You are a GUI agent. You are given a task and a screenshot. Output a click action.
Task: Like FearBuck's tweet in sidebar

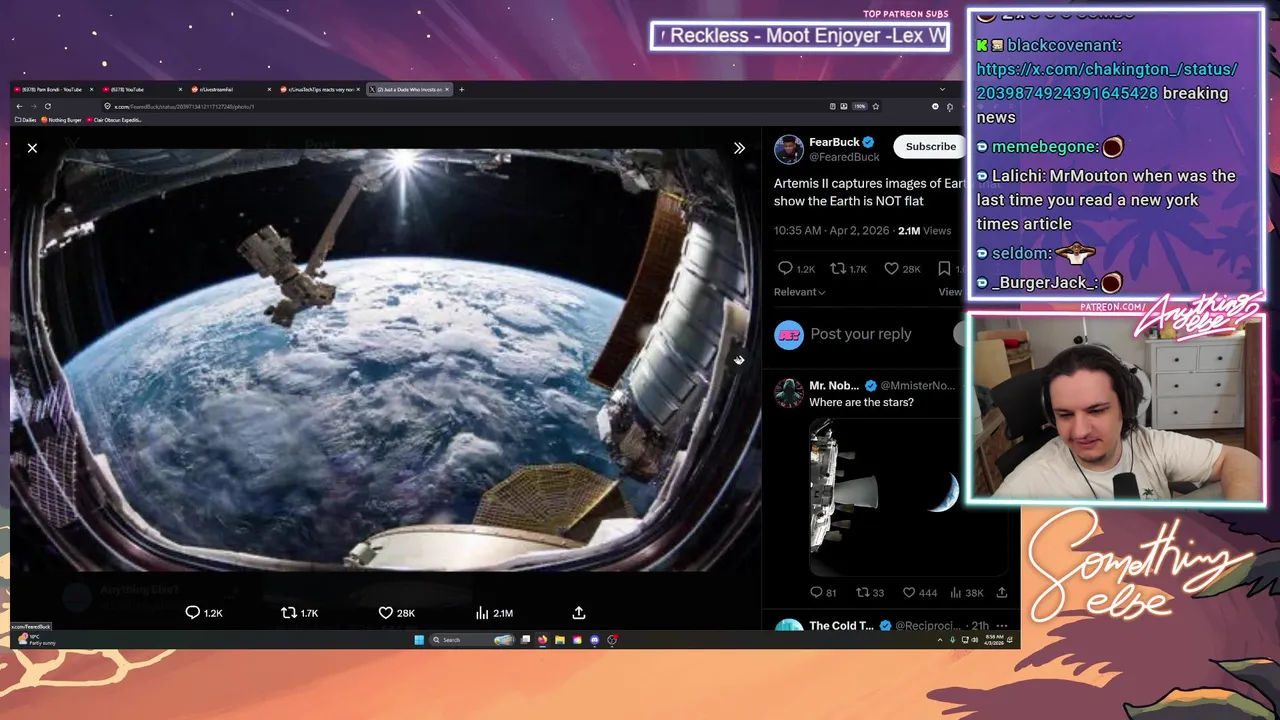[x=891, y=268]
